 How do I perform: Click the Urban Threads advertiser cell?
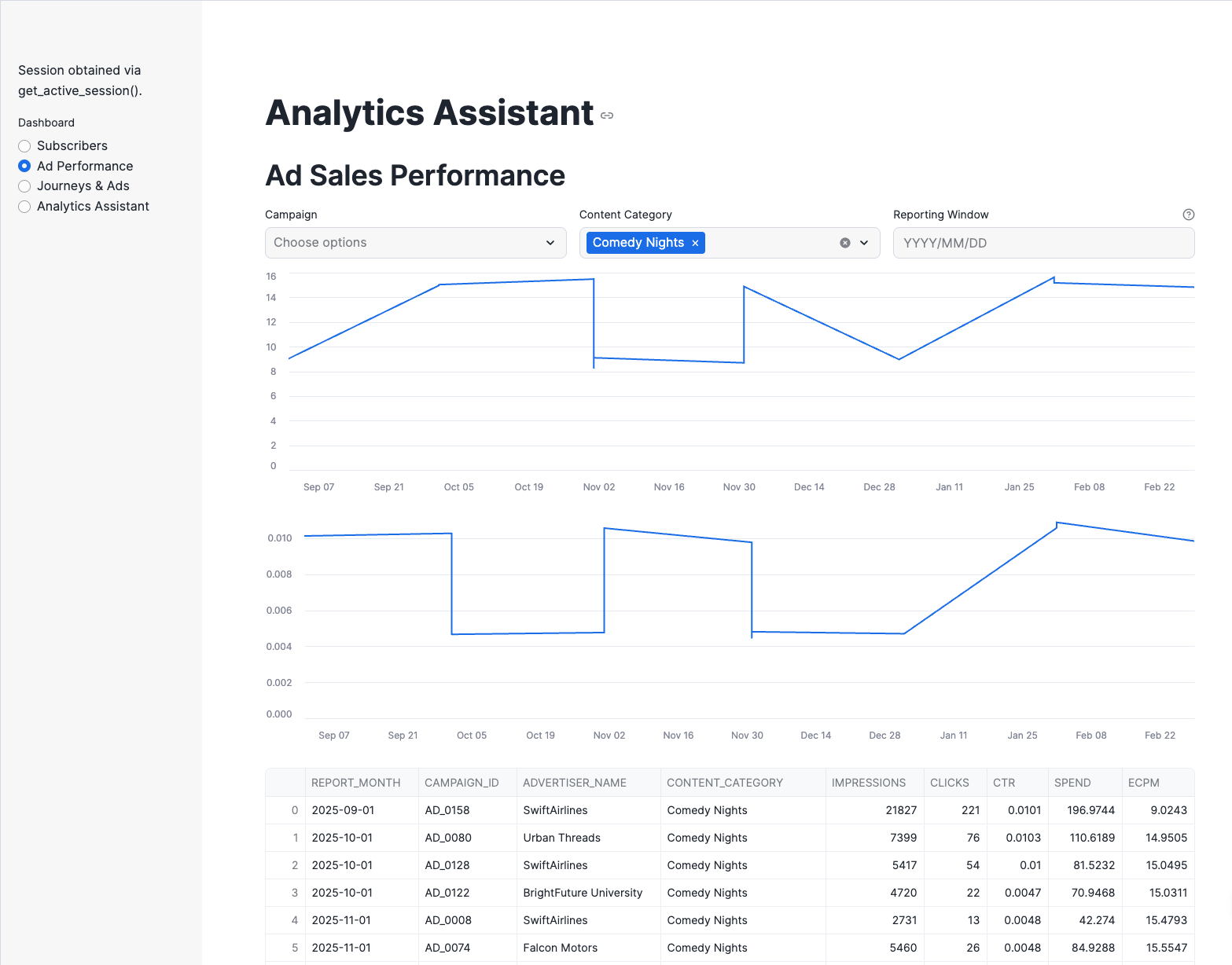point(561,838)
